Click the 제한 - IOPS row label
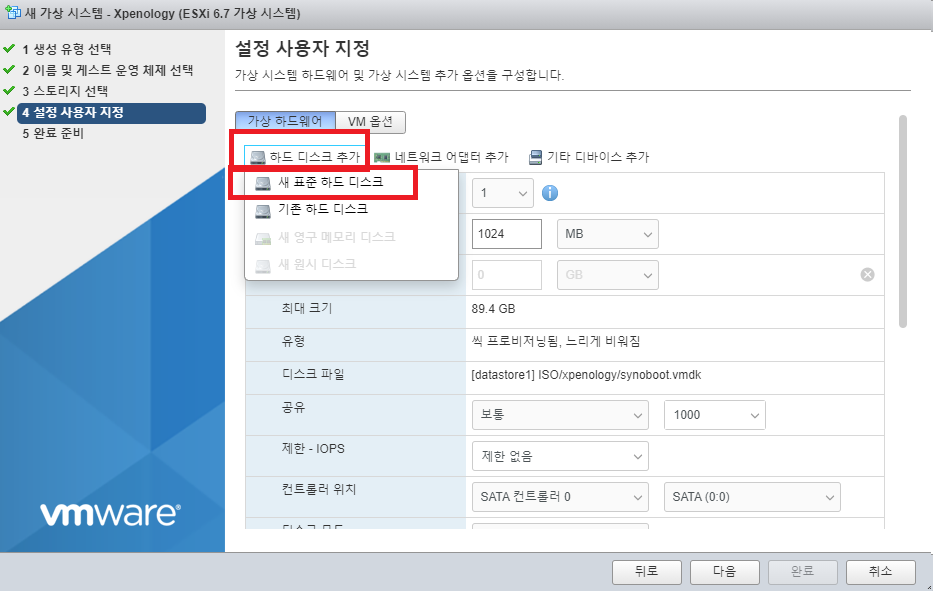 [313, 449]
